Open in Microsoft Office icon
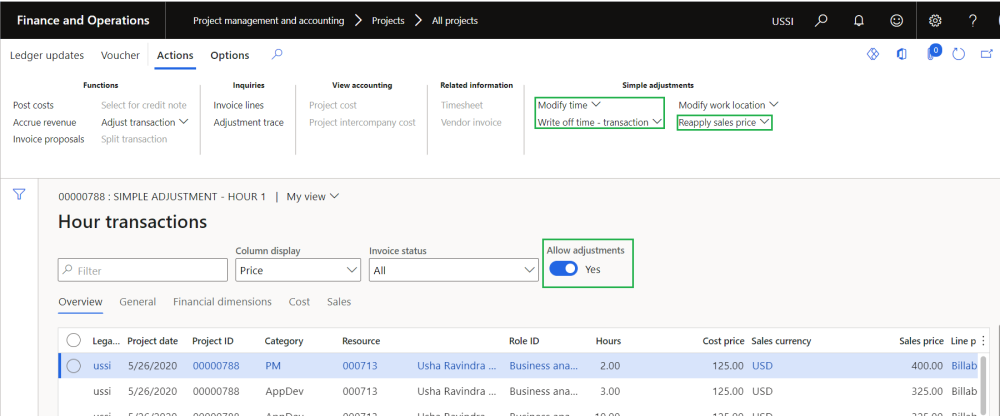 [x=902, y=55]
